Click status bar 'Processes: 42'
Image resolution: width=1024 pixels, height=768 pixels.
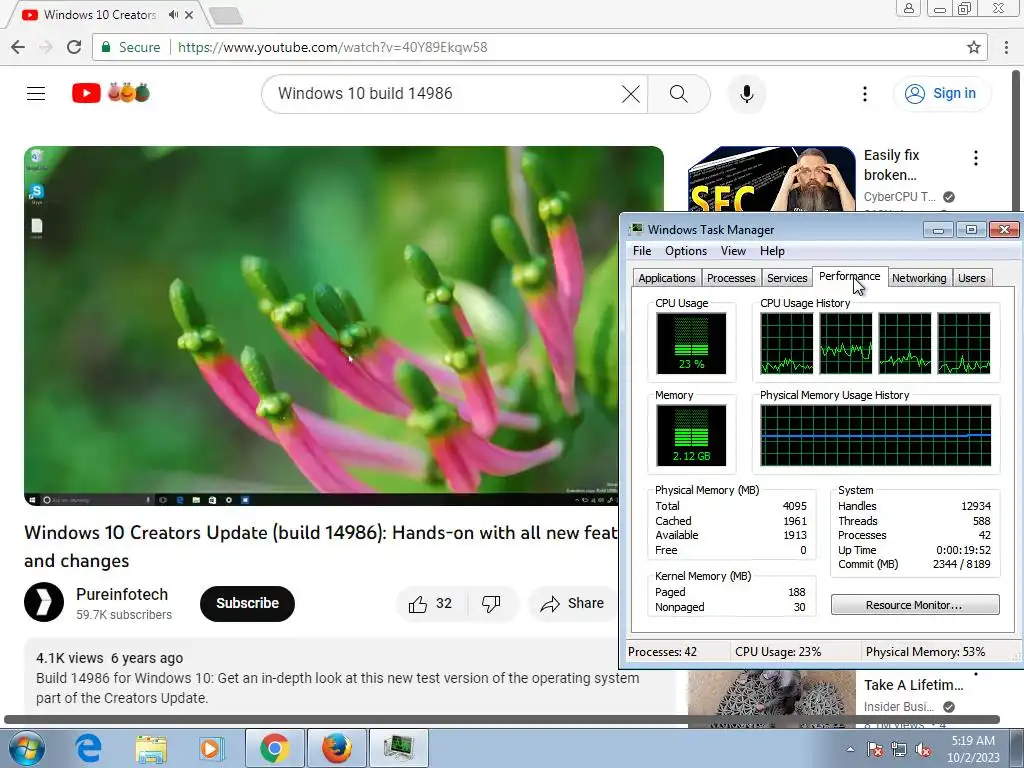662,652
